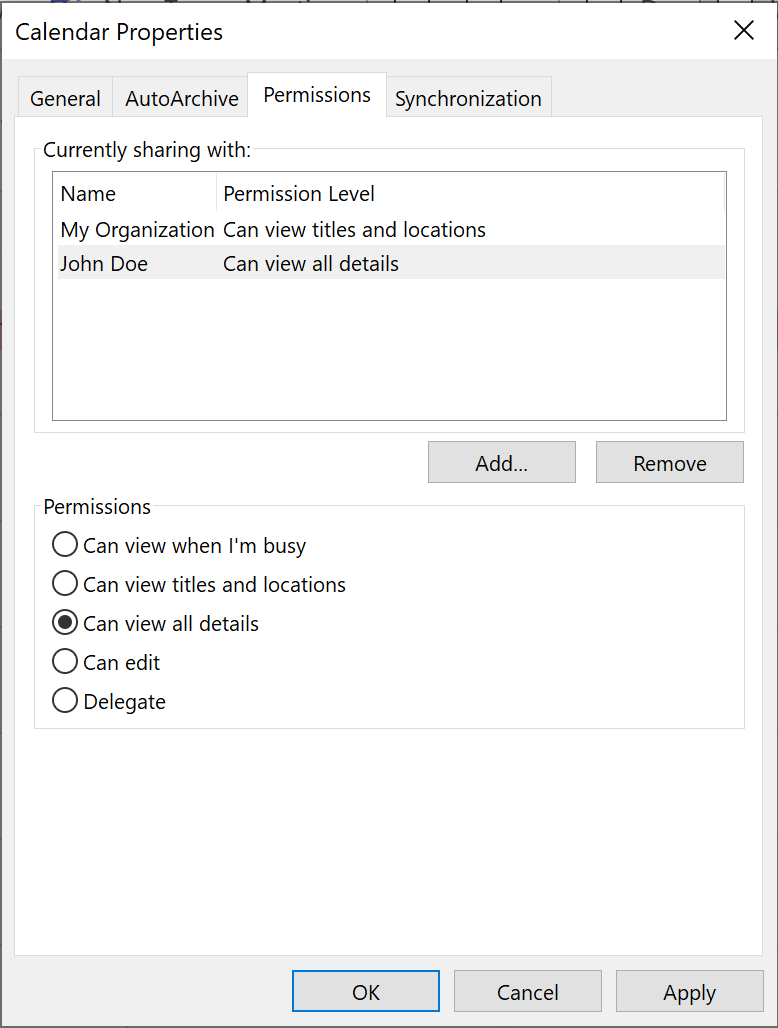Close the Calendar Properties dialog

pyautogui.click(x=744, y=31)
